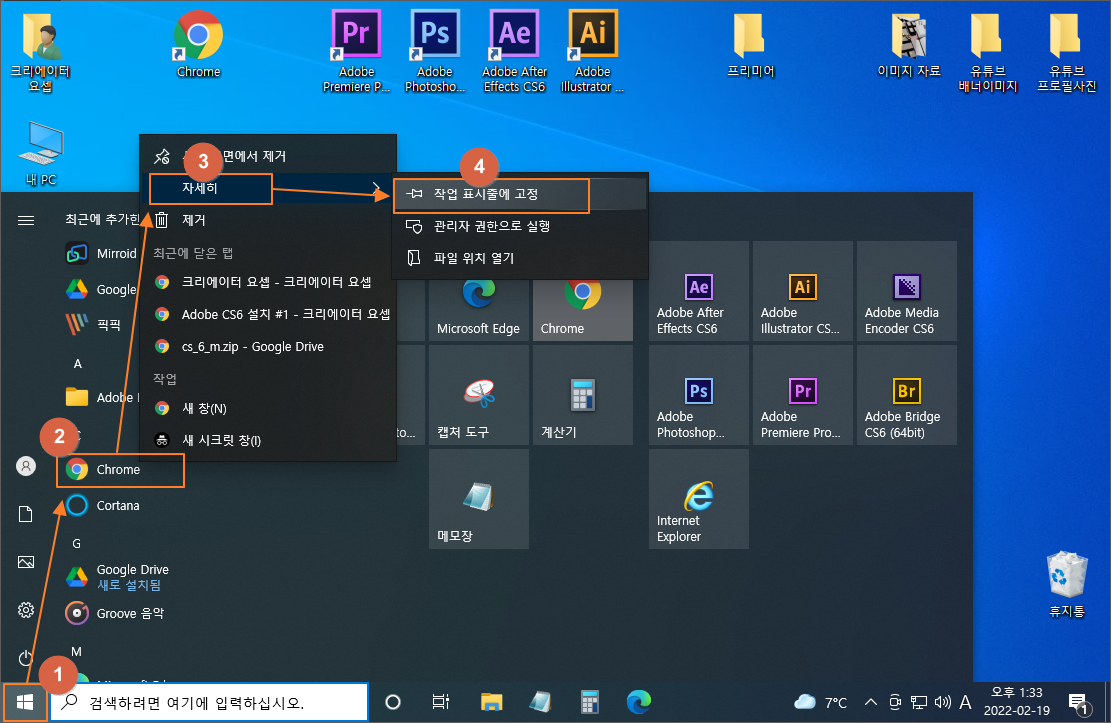Launch the 계산기 calculator tile
Image resolution: width=1111 pixels, height=723 pixels.
[x=582, y=395]
